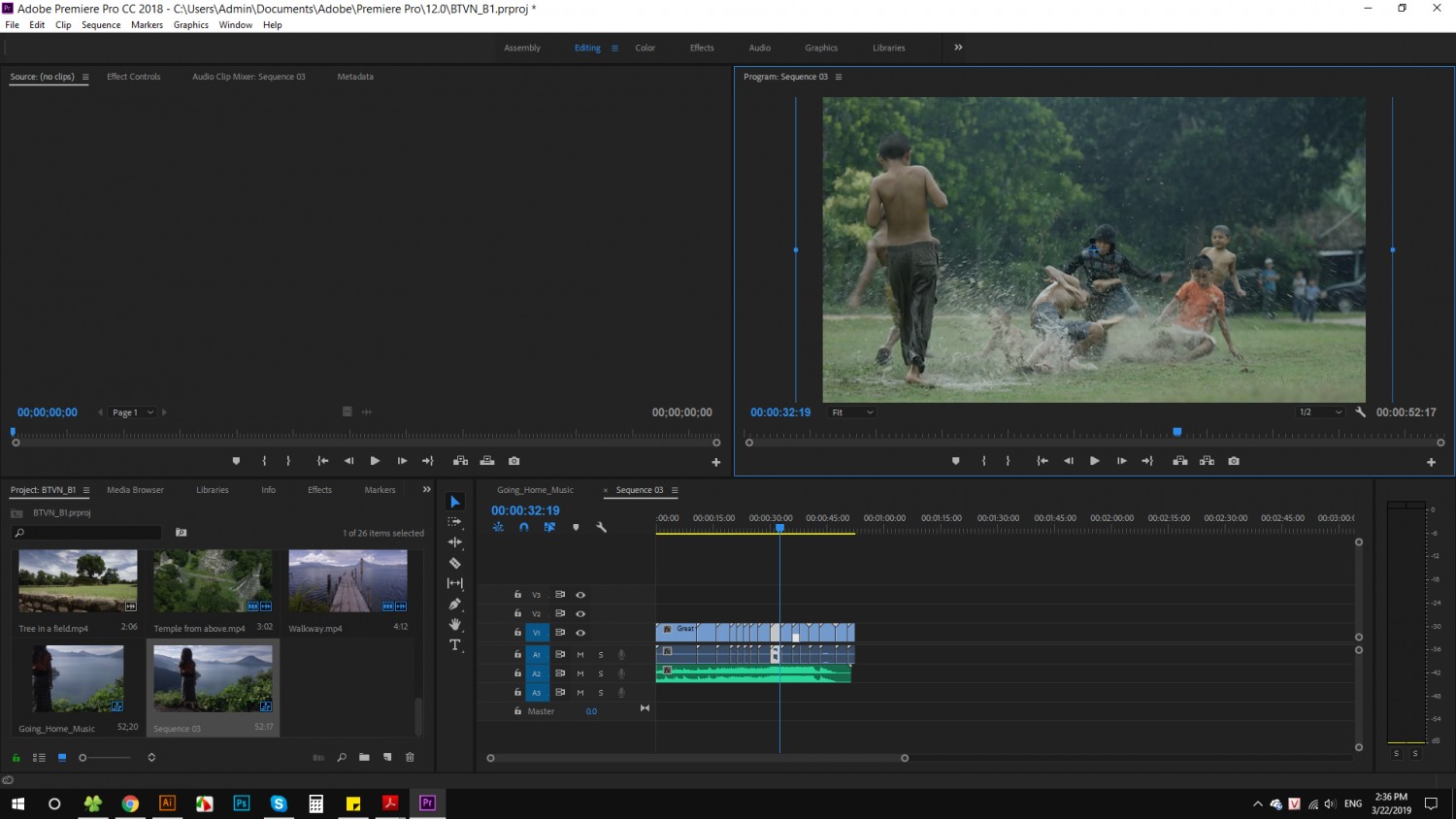Open Program monitor settings wrench

[1360, 412]
